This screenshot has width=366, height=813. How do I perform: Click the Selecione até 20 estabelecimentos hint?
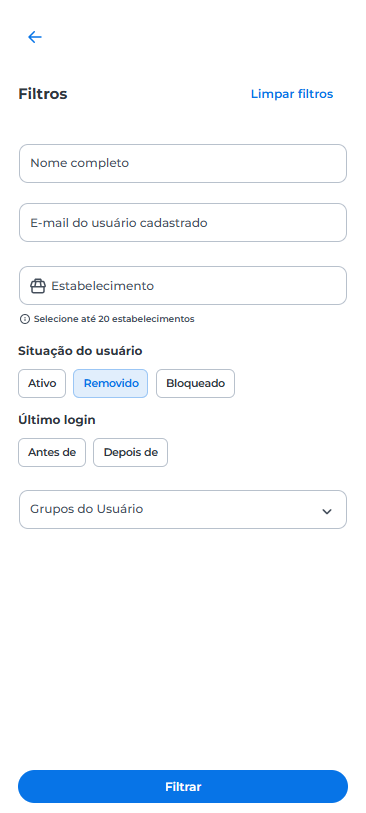click(114, 319)
